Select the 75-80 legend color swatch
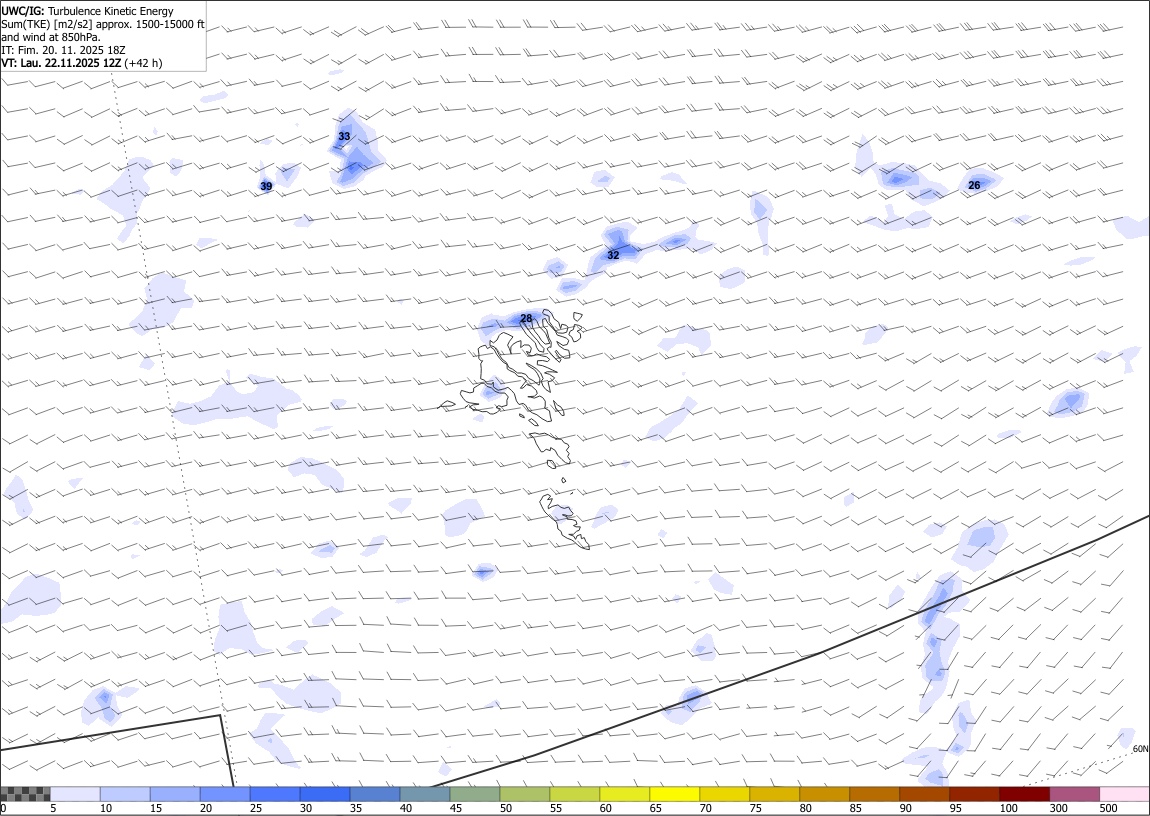Image resolution: width=1150 pixels, height=816 pixels. [774, 794]
